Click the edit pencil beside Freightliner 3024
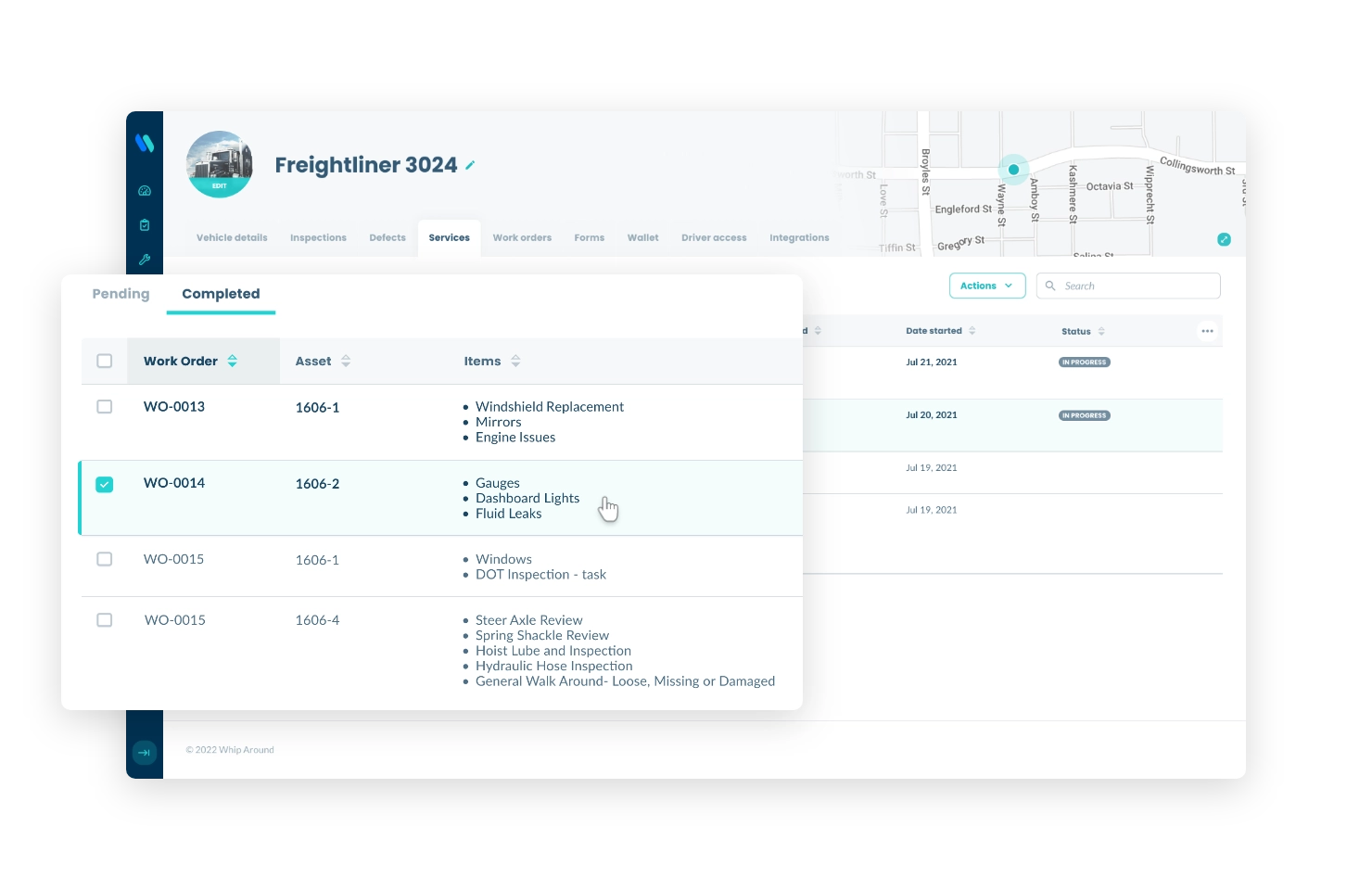 click(x=471, y=164)
